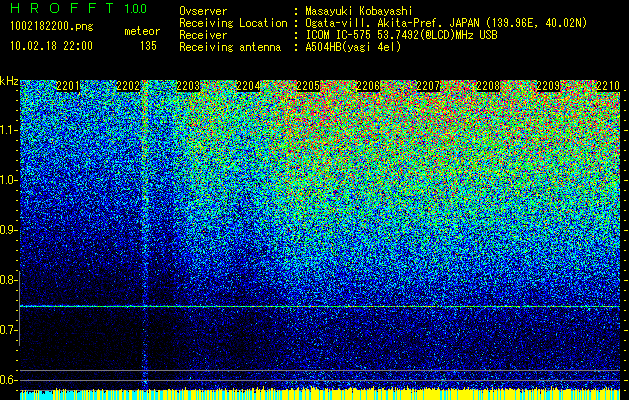Click the 2203 time marker
Image resolution: width=629 pixels, height=400 pixels.
pos(188,86)
